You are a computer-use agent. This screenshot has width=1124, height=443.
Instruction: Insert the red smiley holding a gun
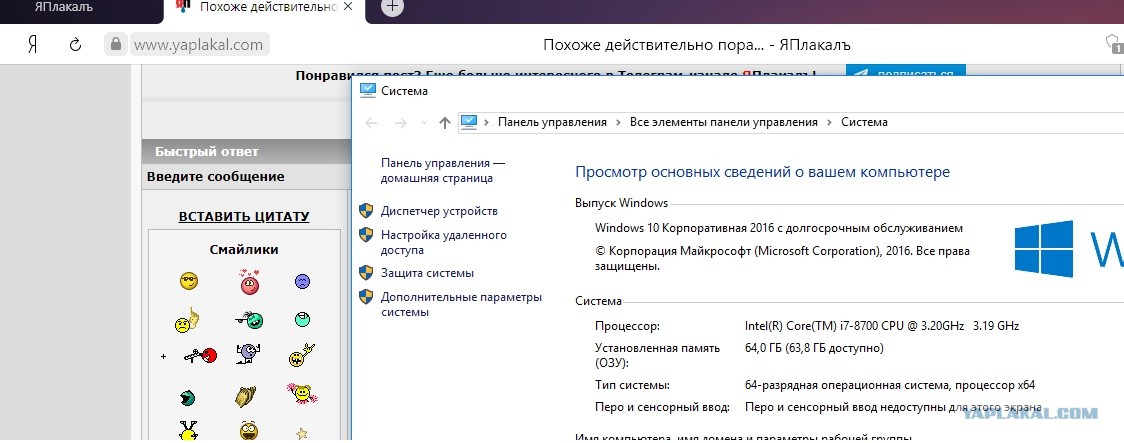click(x=200, y=354)
